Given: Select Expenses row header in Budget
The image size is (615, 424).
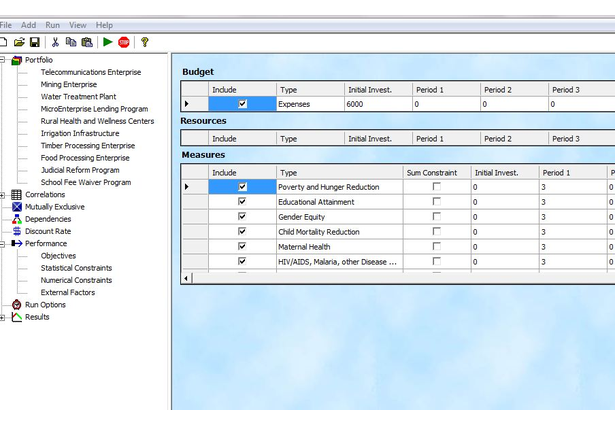Looking at the screenshot, I should pos(195,104).
